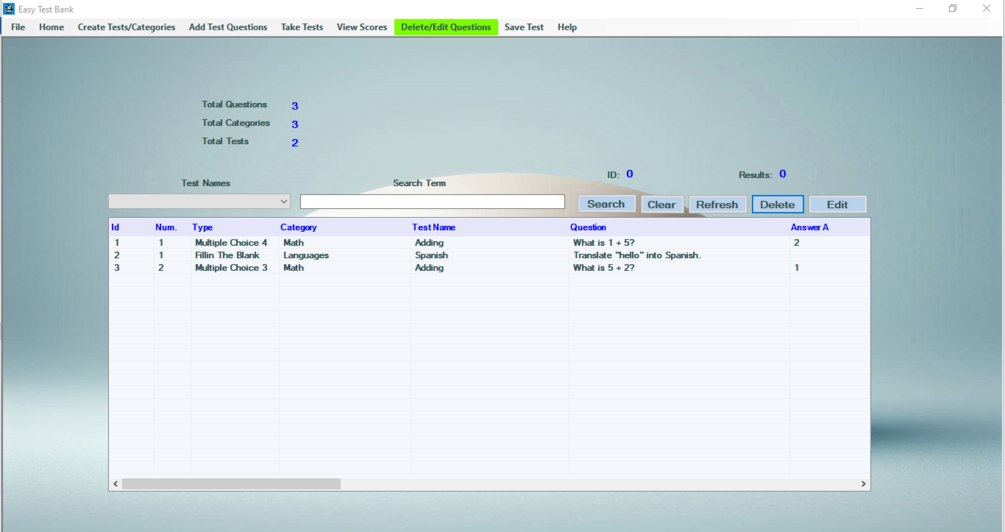Select the 'What is 5 + 2?' row
The image size is (1005, 532).
489,268
